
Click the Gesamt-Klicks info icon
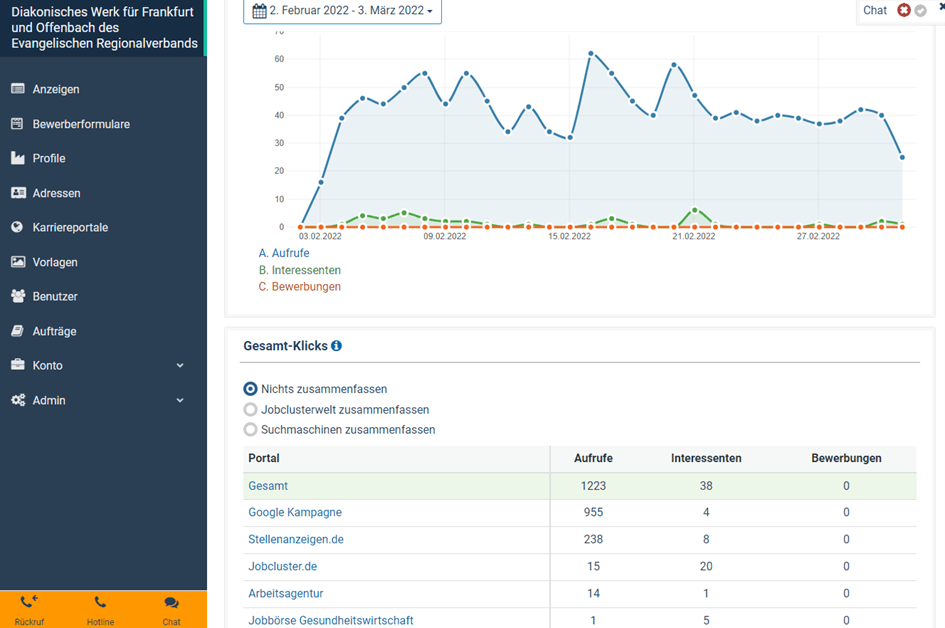[x=336, y=346]
